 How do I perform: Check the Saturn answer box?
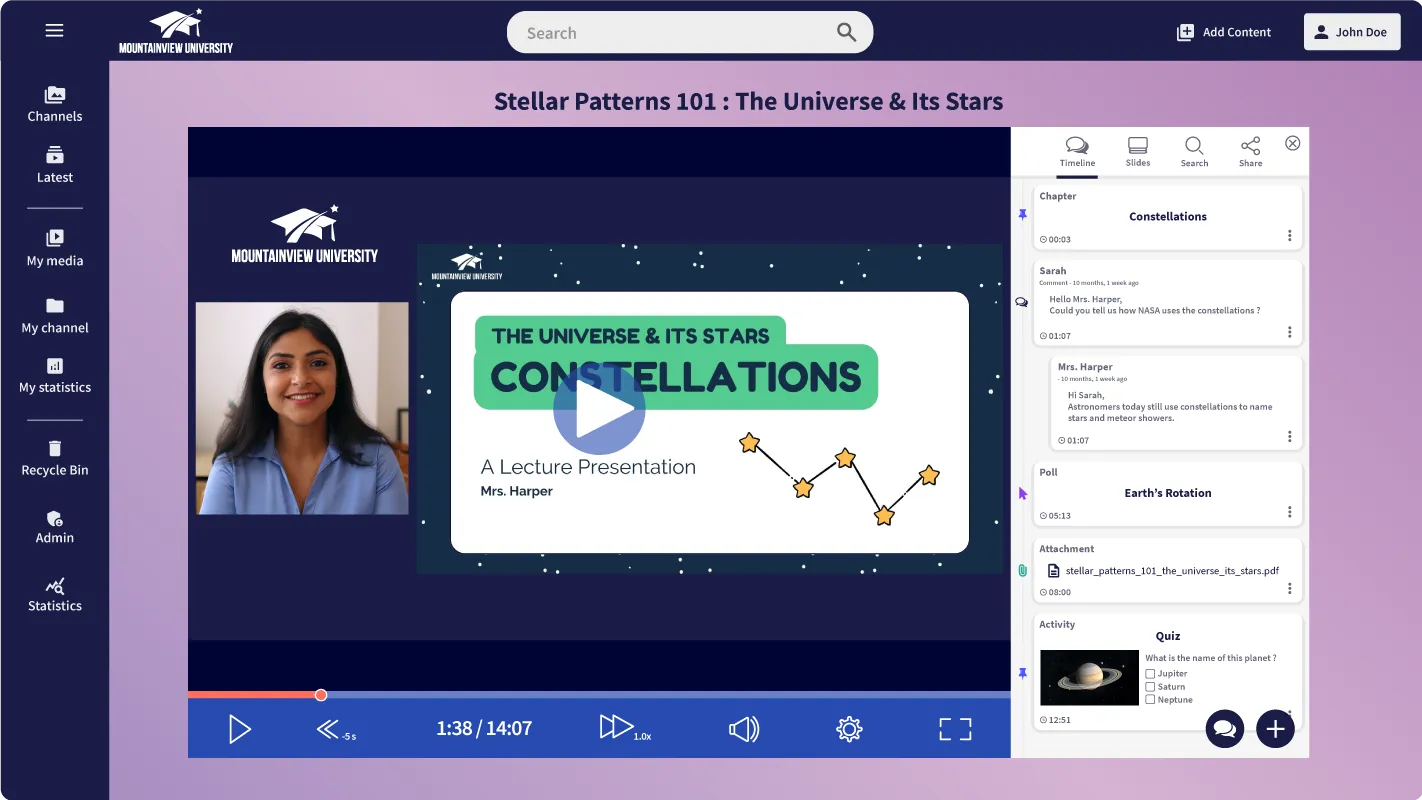pyautogui.click(x=1150, y=687)
